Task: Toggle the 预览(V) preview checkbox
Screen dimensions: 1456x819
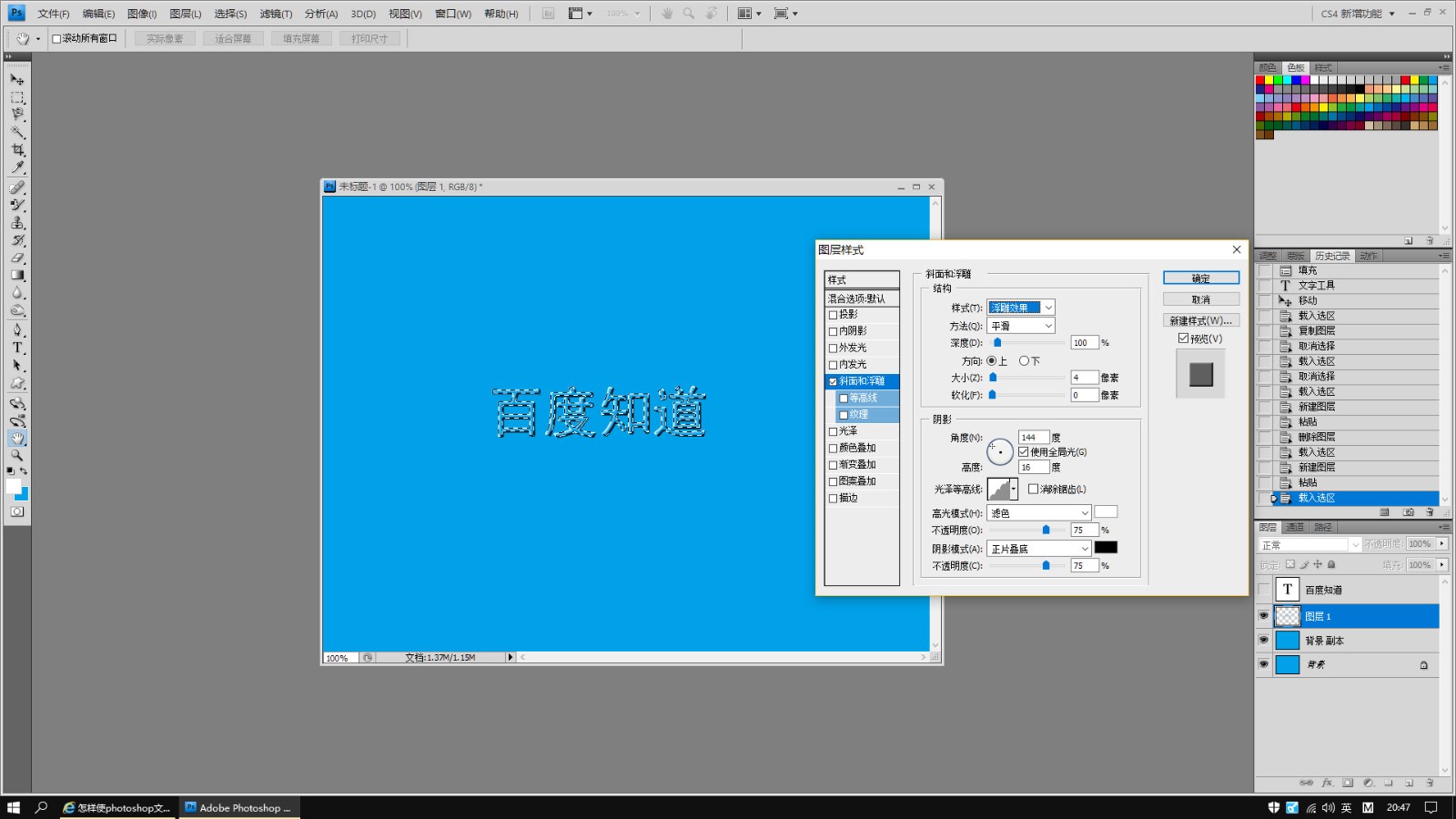Action: [1184, 338]
